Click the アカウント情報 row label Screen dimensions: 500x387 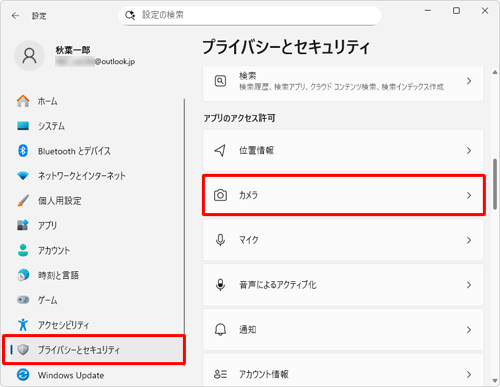(263, 374)
